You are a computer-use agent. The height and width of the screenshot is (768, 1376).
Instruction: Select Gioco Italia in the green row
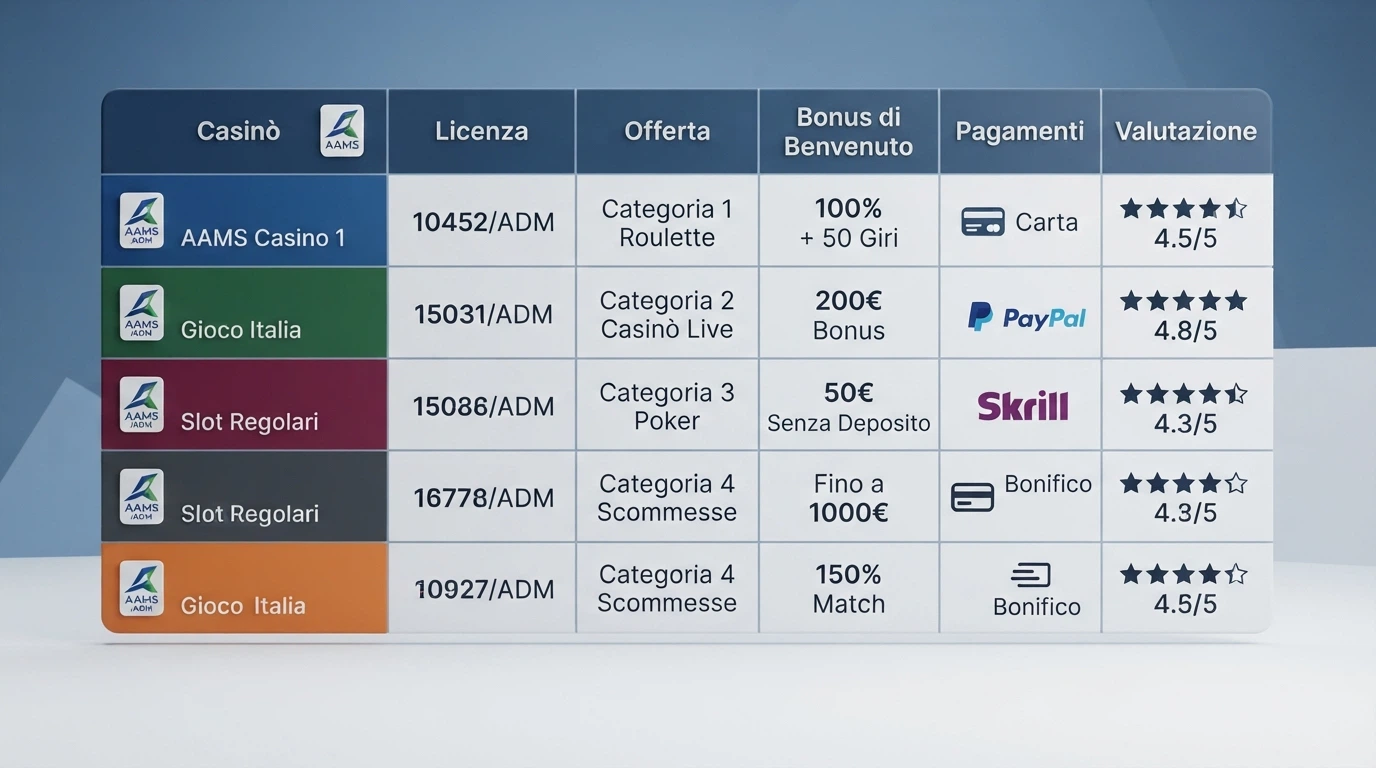coord(241,330)
